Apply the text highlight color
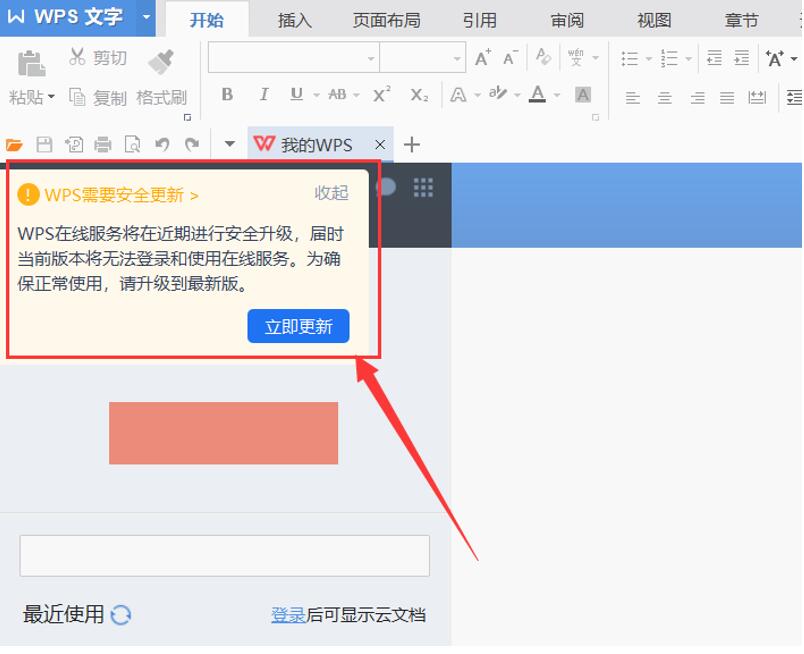This screenshot has width=804, height=654. (x=497, y=93)
